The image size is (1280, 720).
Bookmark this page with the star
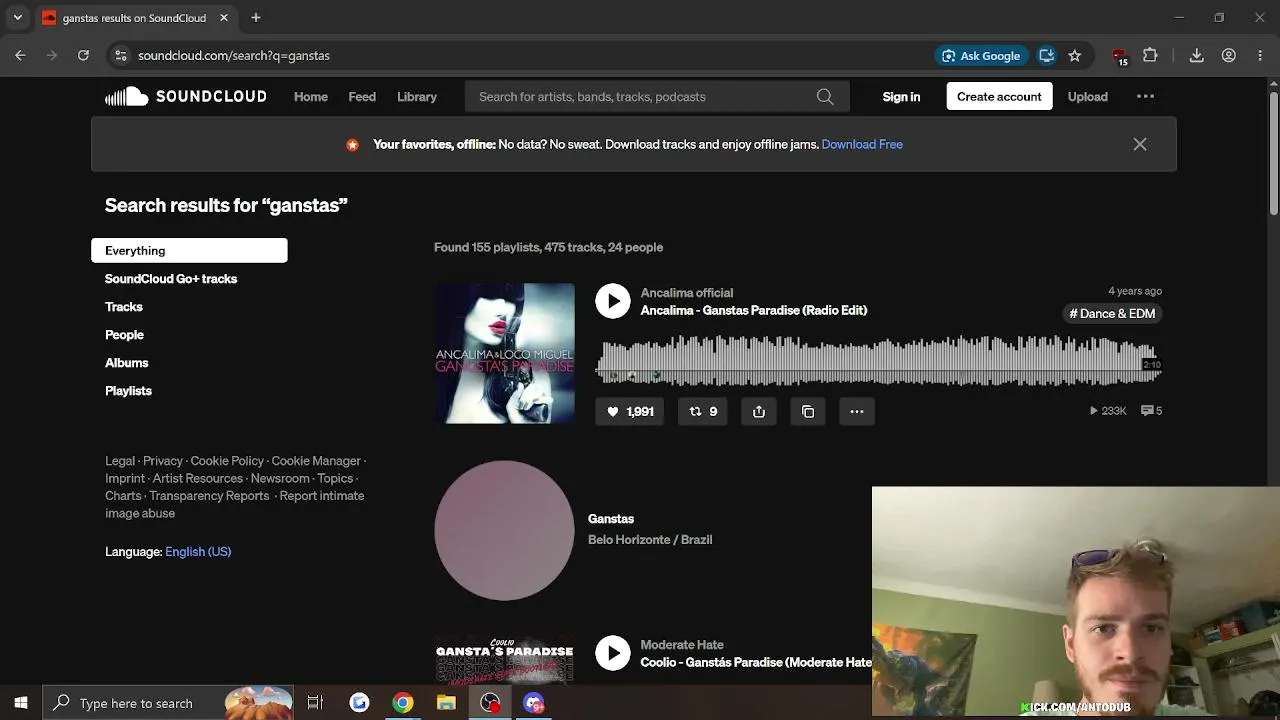click(x=1075, y=56)
